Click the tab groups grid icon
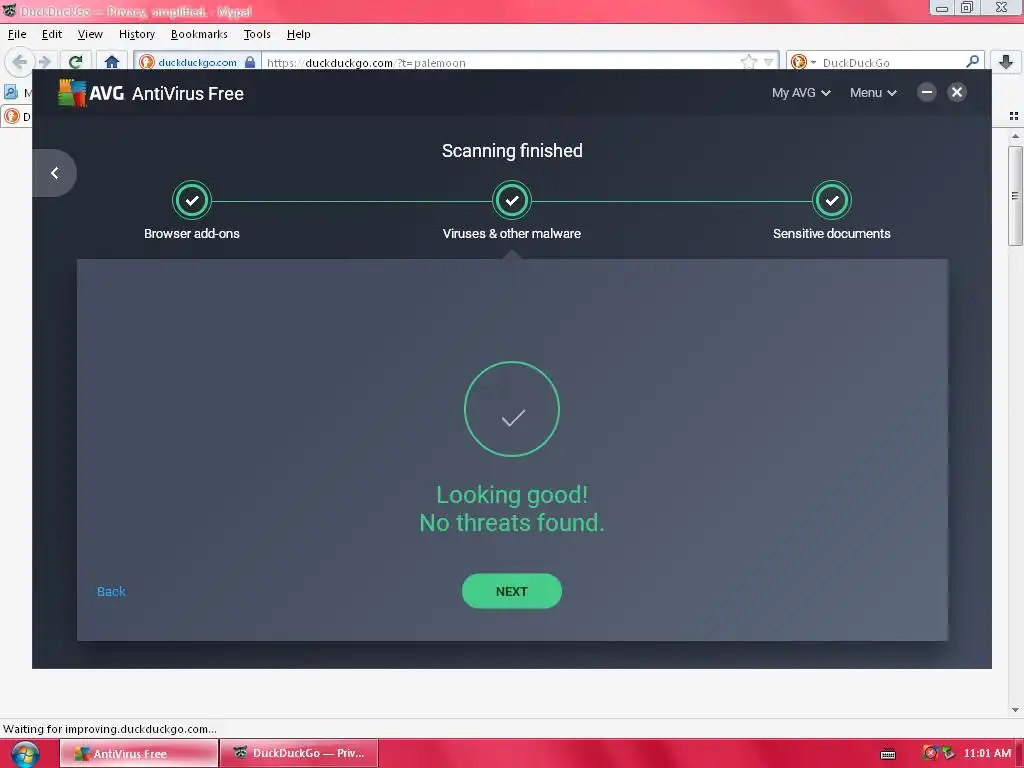The width and height of the screenshot is (1024, 768). point(1014,116)
